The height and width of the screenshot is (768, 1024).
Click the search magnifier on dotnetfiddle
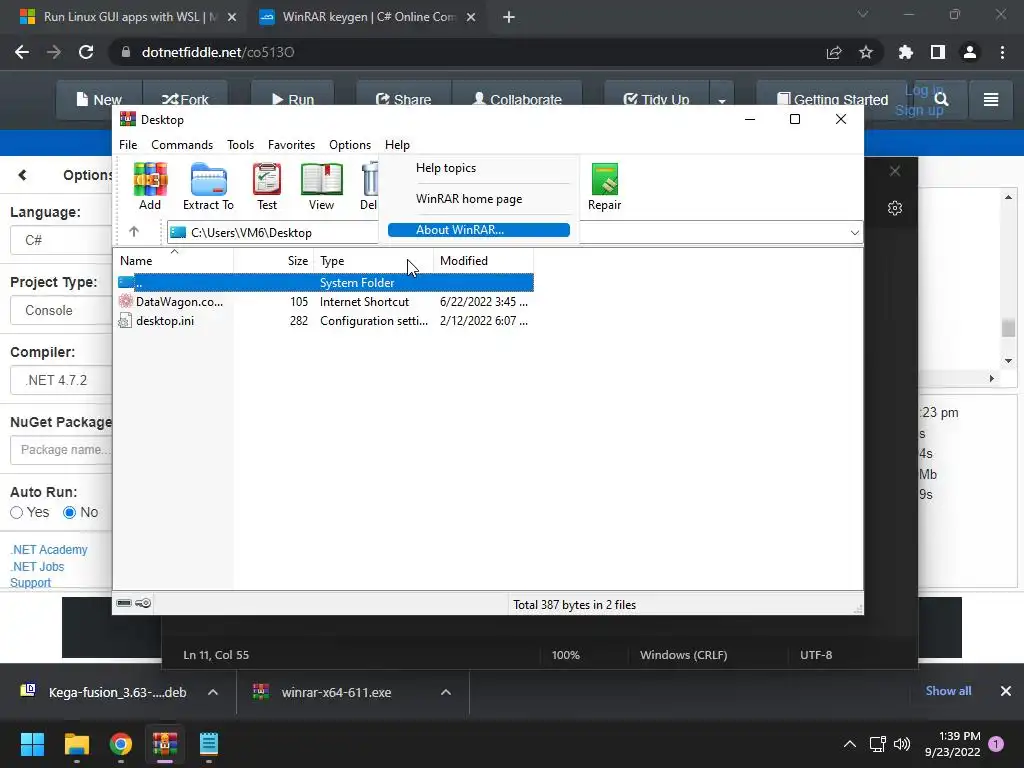pyautogui.click(x=941, y=99)
